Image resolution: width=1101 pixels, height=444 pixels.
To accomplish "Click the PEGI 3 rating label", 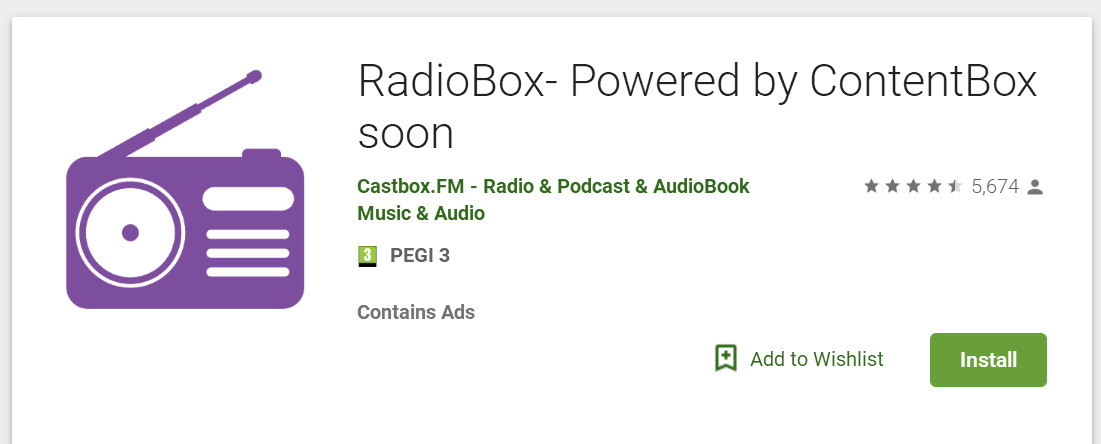I will (x=420, y=256).
